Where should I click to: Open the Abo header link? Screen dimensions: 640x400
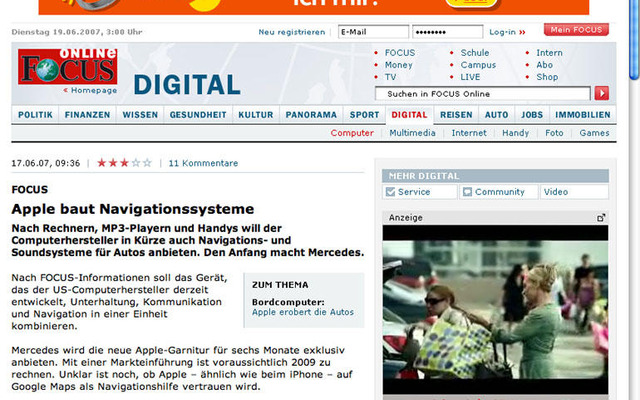tap(544, 65)
